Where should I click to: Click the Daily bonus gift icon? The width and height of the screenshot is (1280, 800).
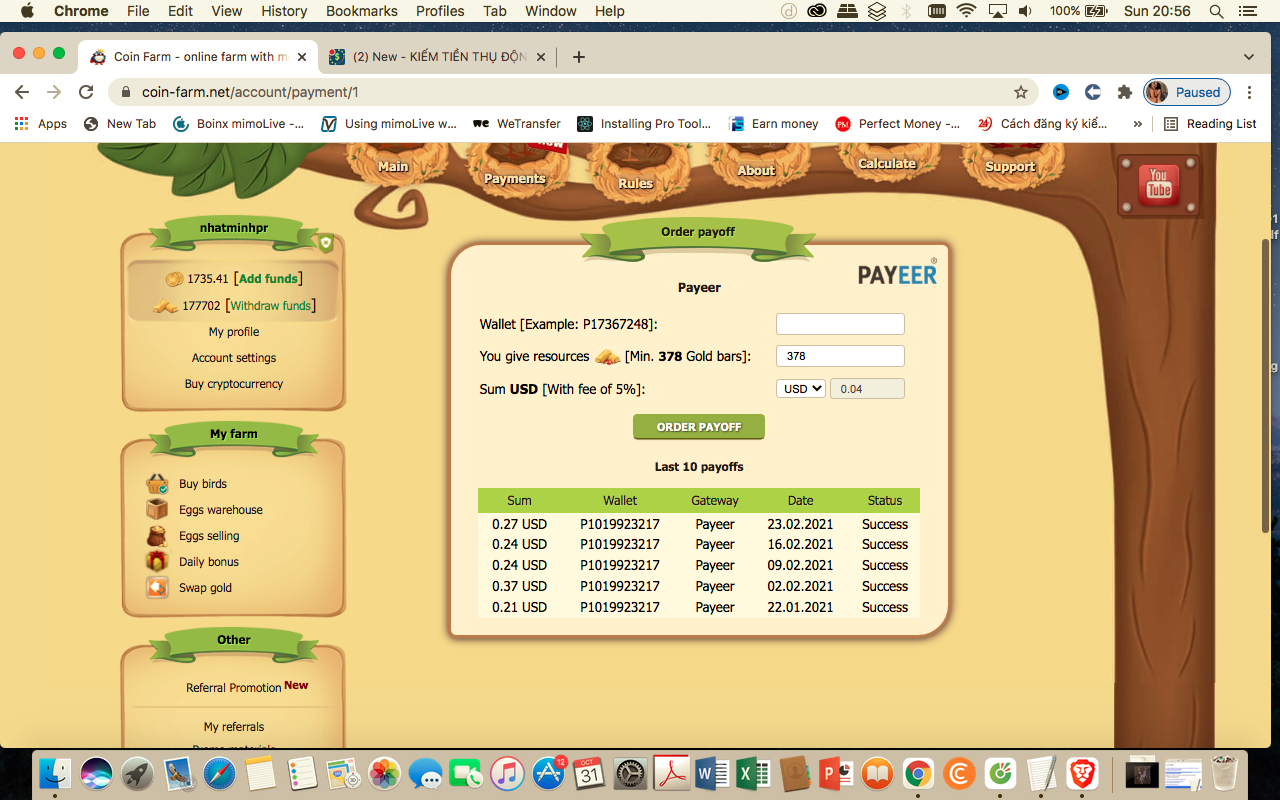pos(157,562)
